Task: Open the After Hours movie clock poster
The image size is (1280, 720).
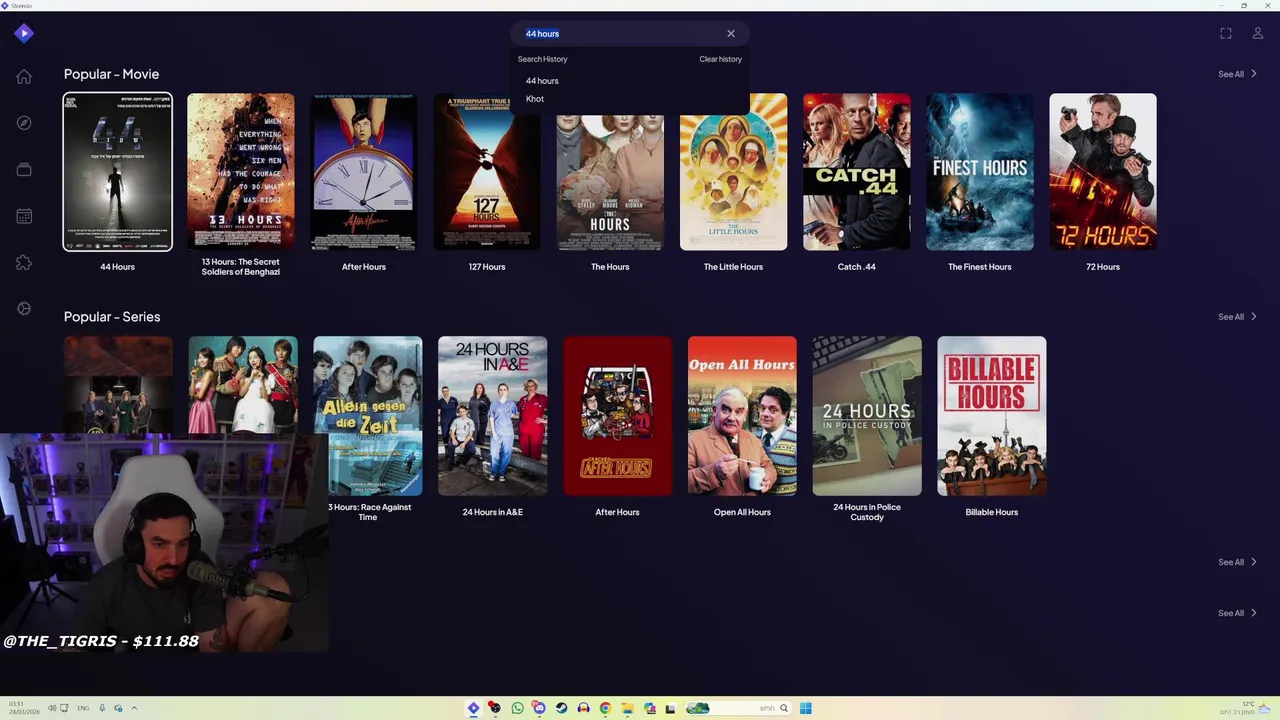Action: pyautogui.click(x=363, y=172)
